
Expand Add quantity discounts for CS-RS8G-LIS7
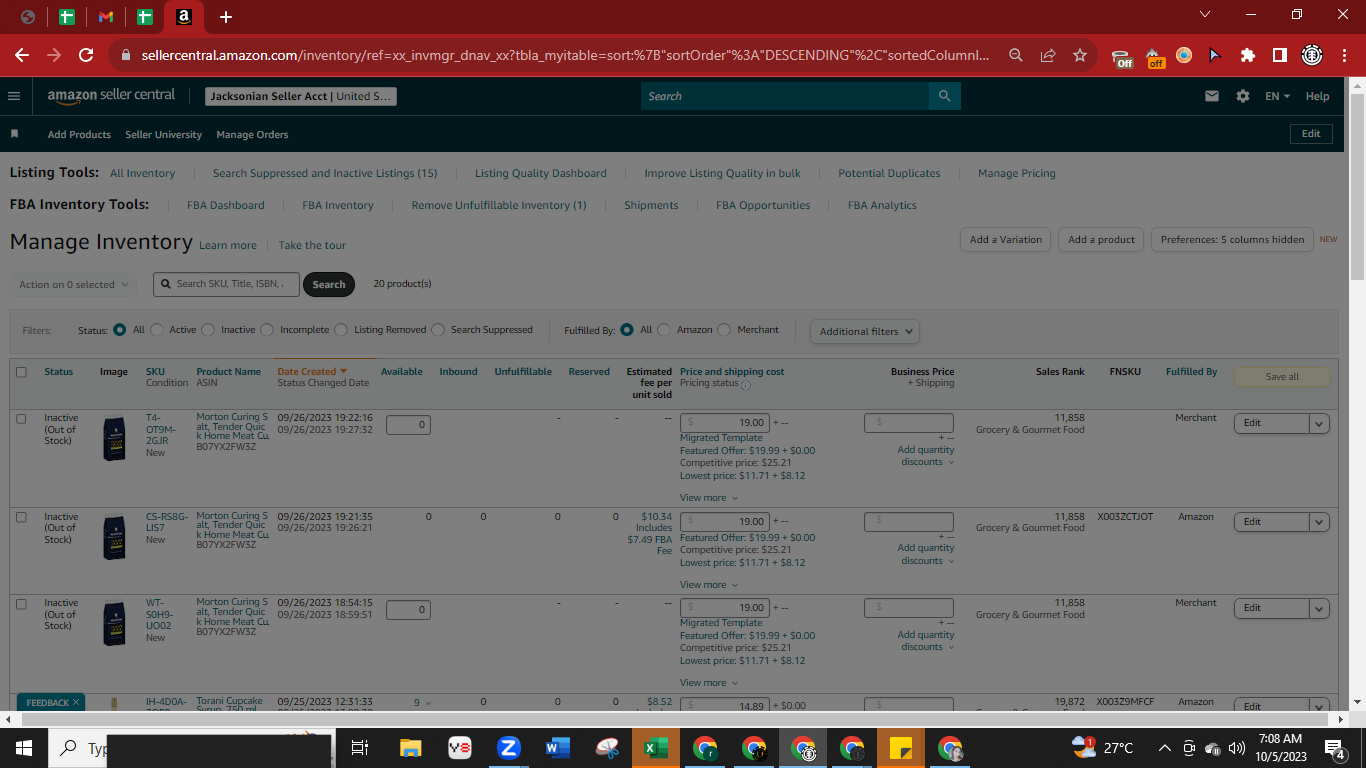coord(925,554)
